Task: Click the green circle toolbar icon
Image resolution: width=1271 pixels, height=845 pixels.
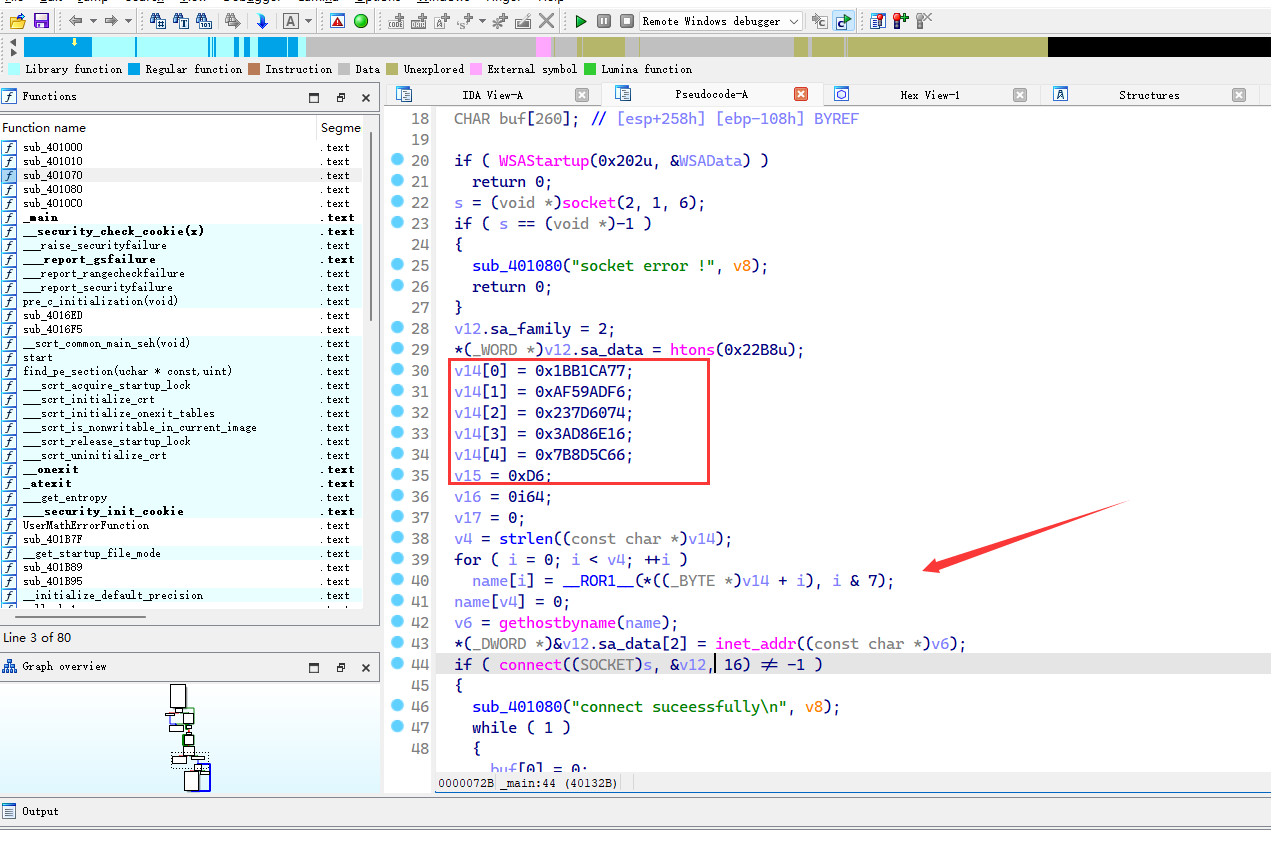Action: 361,21
